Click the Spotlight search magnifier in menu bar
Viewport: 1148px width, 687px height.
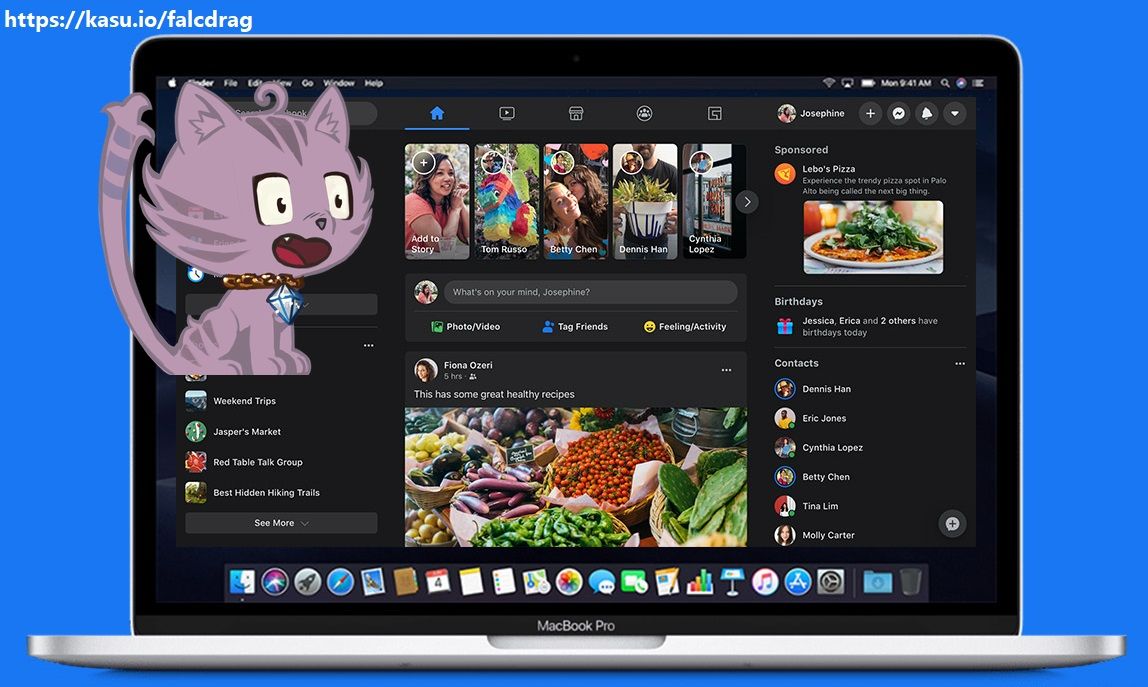[x=945, y=83]
